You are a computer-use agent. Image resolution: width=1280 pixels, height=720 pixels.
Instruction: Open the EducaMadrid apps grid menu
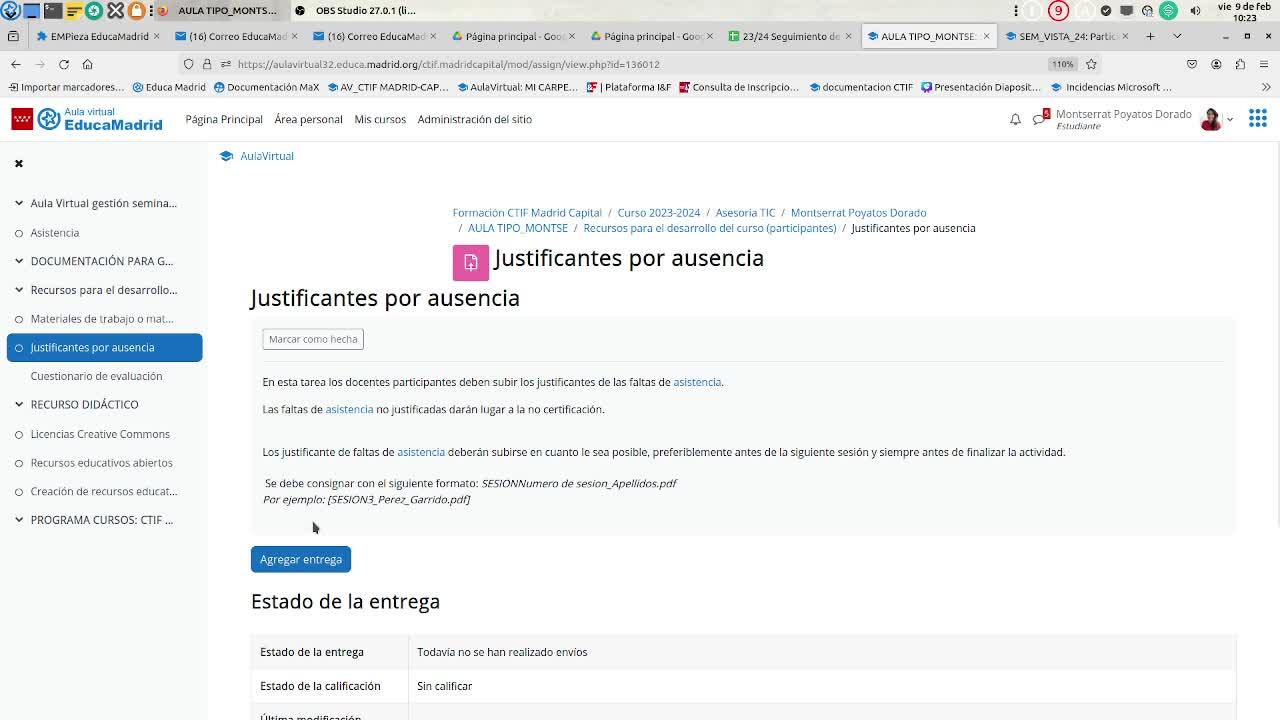pyautogui.click(x=1257, y=119)
